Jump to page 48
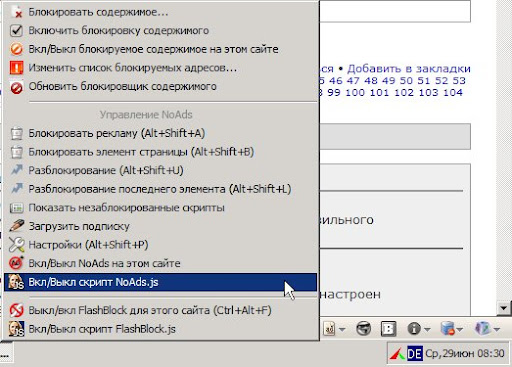The height and width of the screenshot is (367, 512). 371,81
